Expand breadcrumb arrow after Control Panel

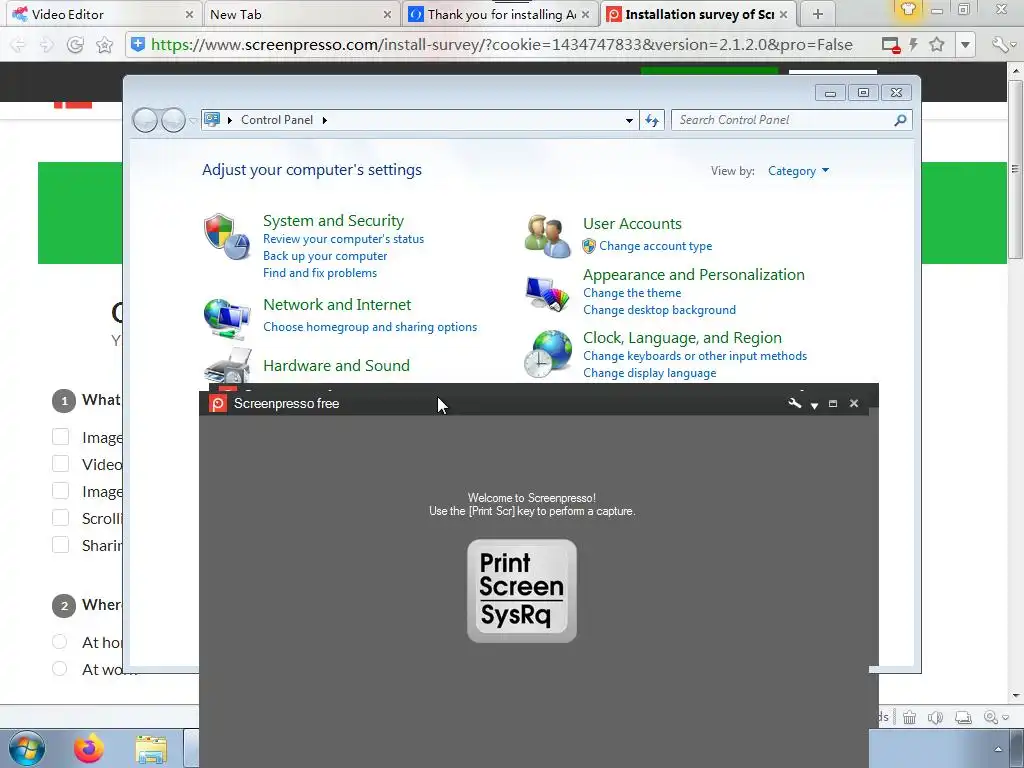click(325, 120)
